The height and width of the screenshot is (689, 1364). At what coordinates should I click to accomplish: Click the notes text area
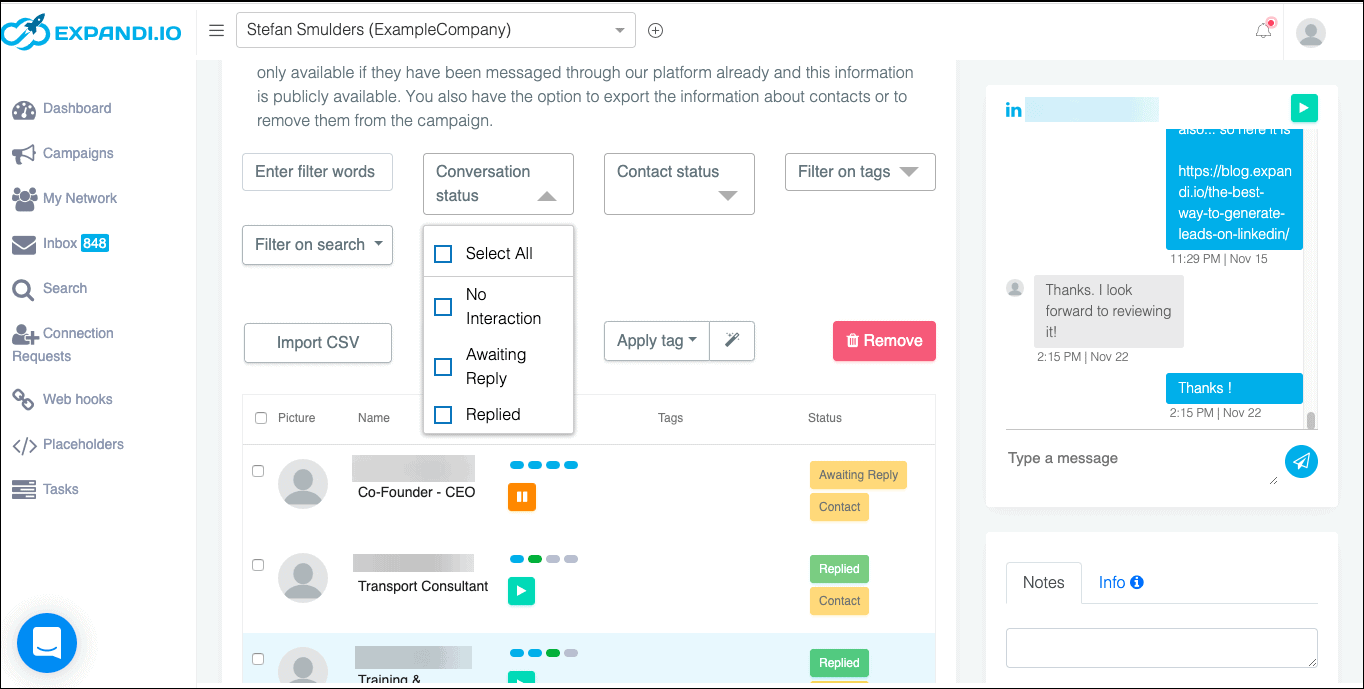[1162, 648]
